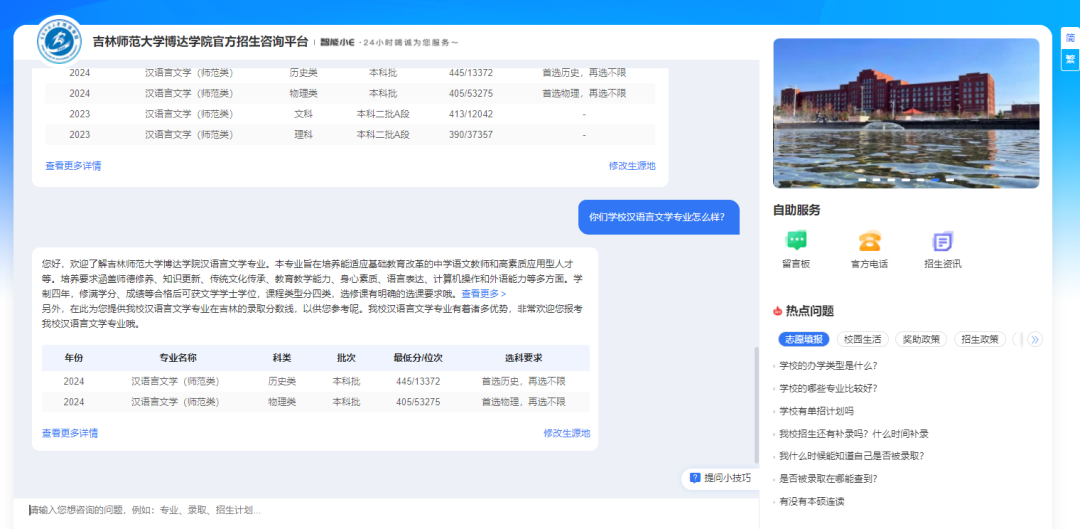This screenshot has width=1080, height=529.
Task: Switch to the 奖助政策 tab
Action: 920,340
